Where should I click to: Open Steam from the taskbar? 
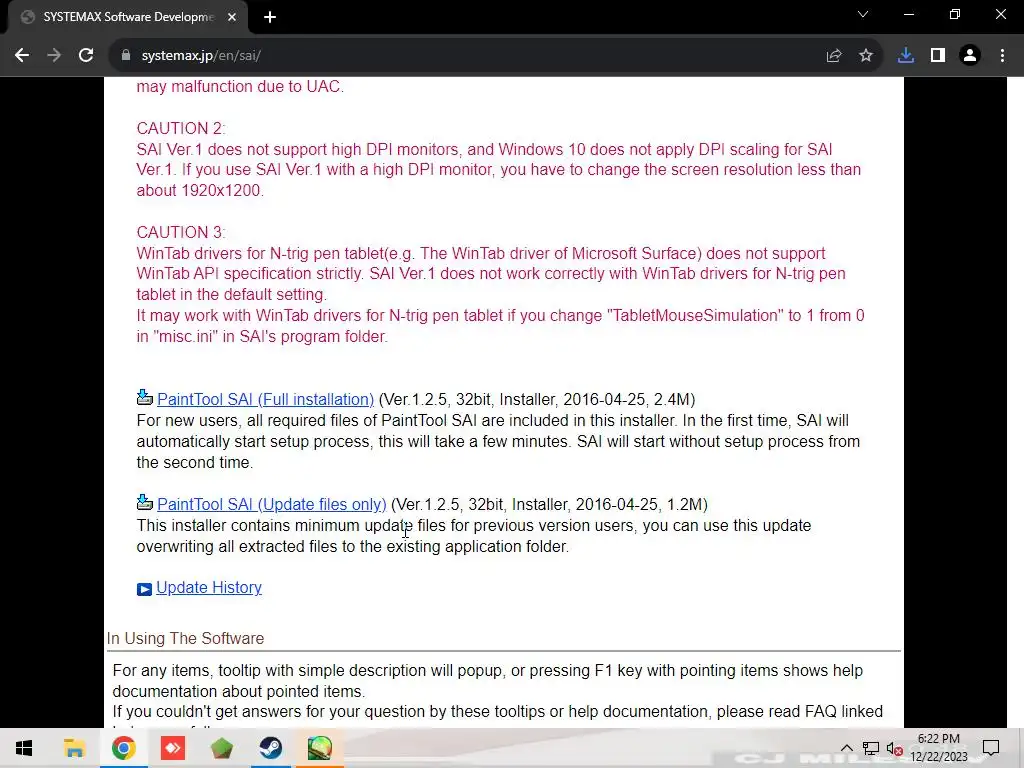tap(270, 748)
